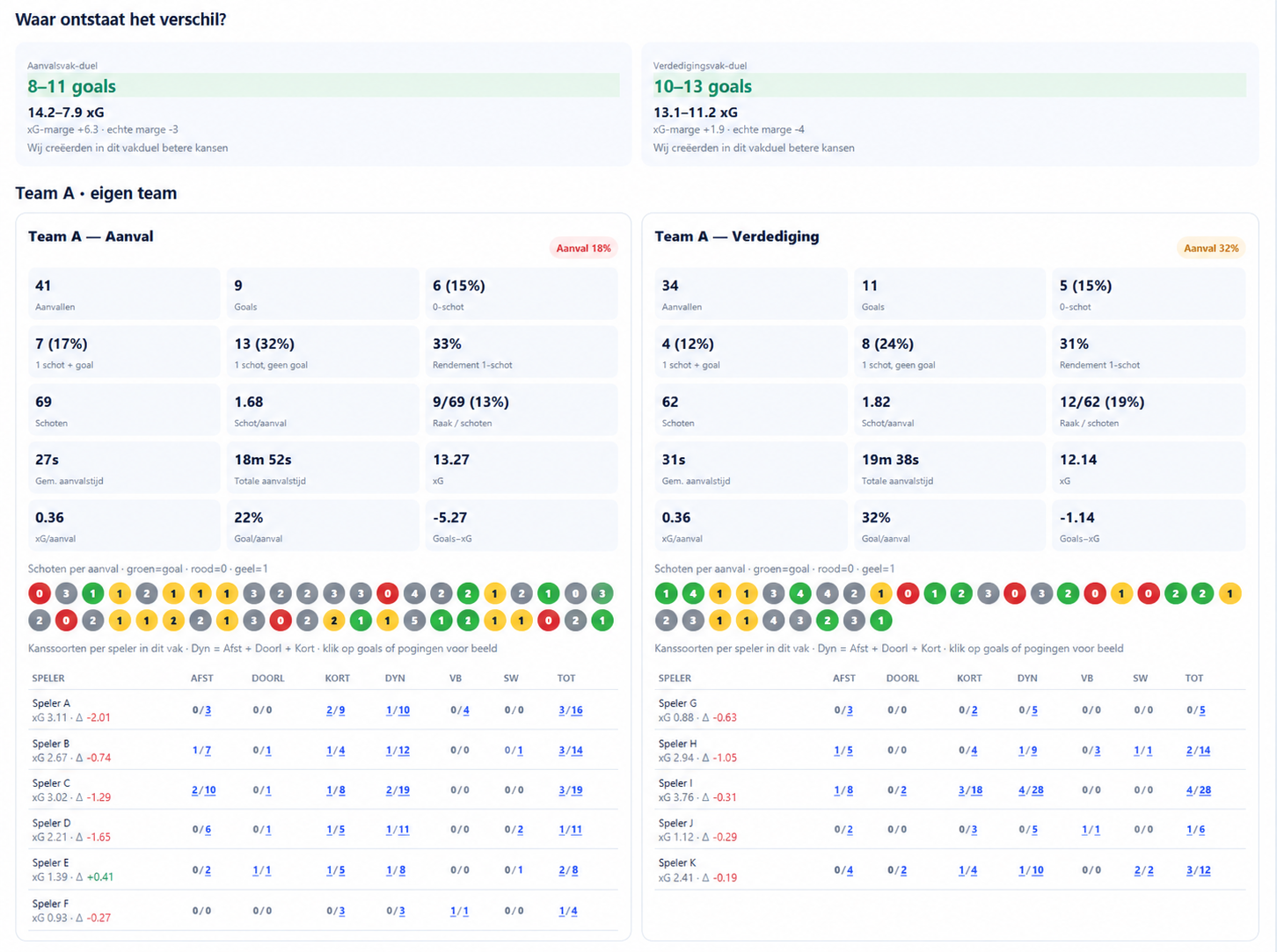Image resolution: width=1277 pixels, height=952 pixels.
Task: Click the orange 'Aanval 32%' badge
Action: point(1211,248)
